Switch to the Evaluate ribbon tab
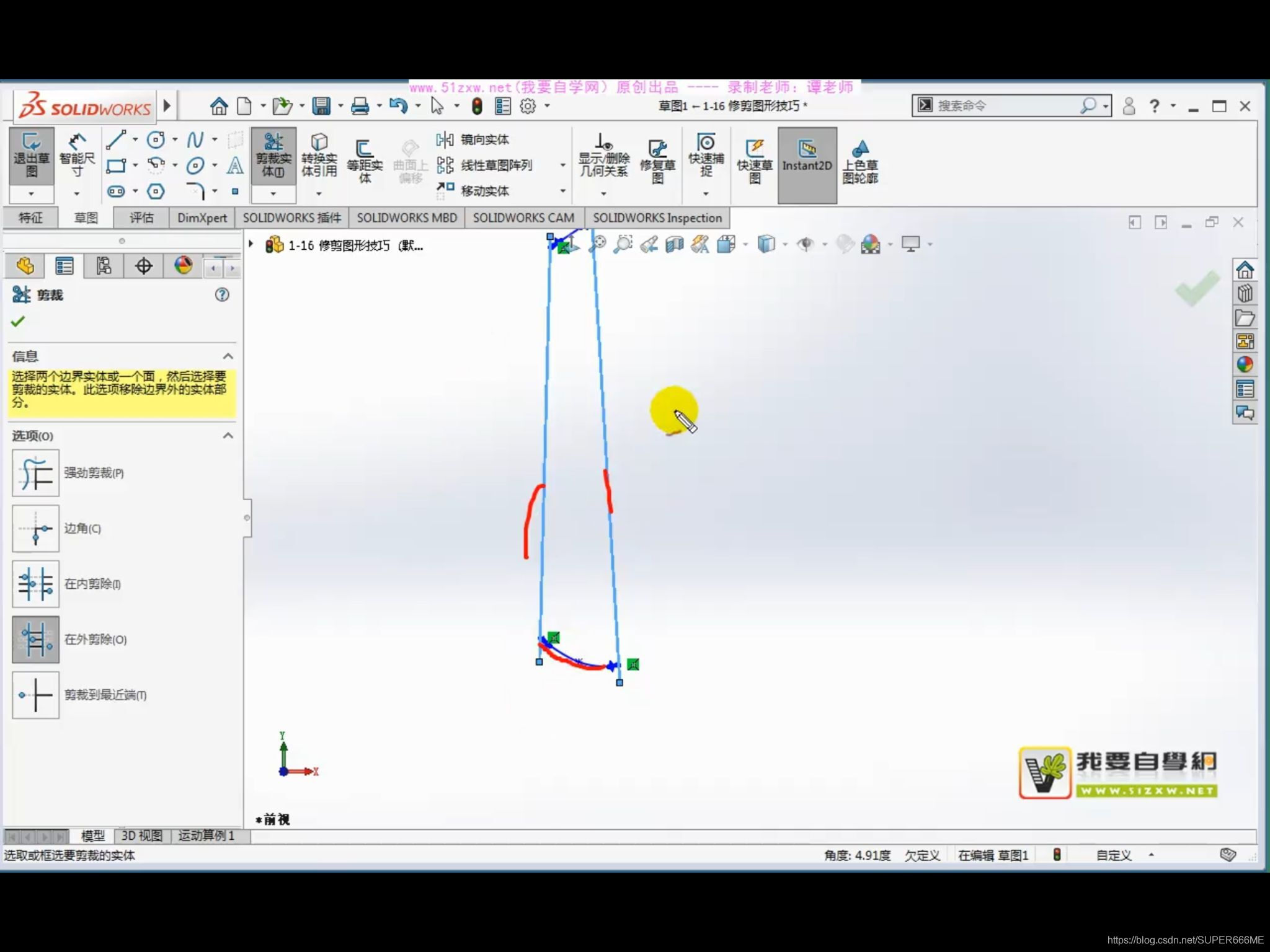This screenshot has width=1270, height=952. (x=141, y=218)
